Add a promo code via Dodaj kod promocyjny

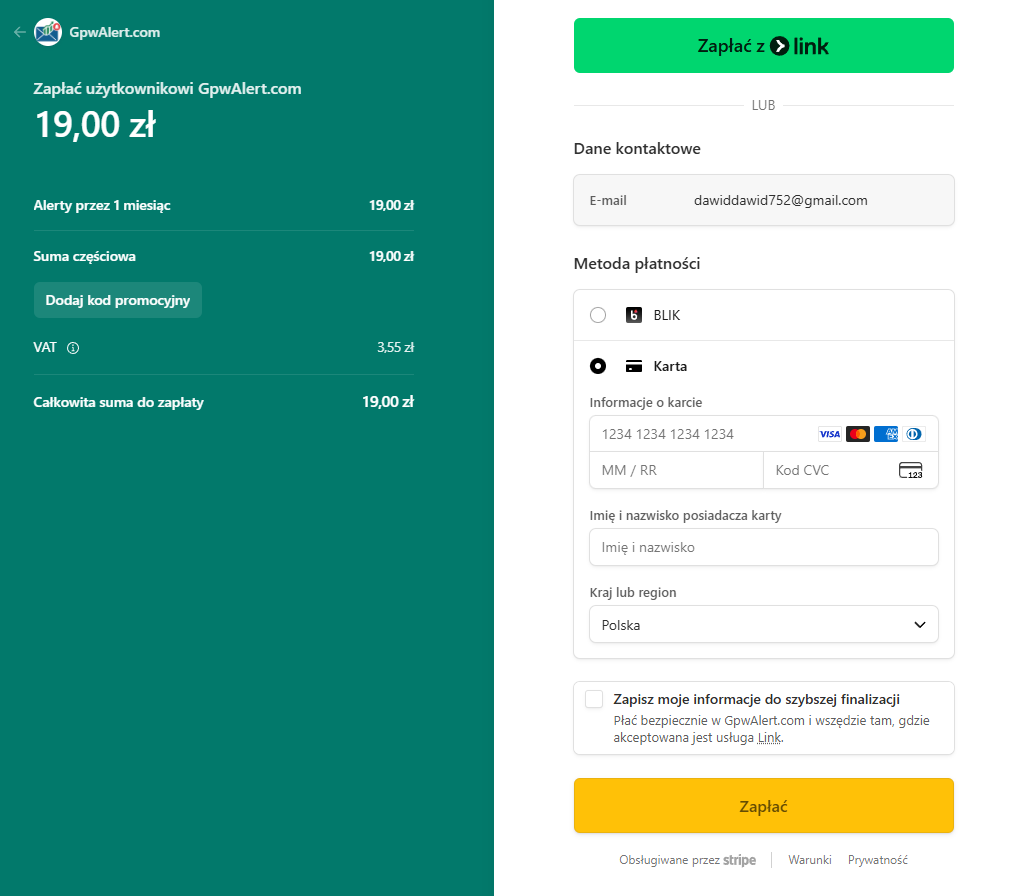(118, 301)
